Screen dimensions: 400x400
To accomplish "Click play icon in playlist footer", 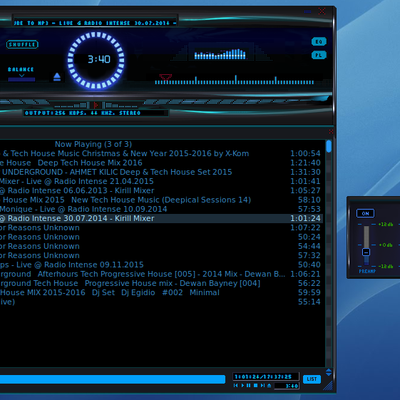I will (242, 386).
